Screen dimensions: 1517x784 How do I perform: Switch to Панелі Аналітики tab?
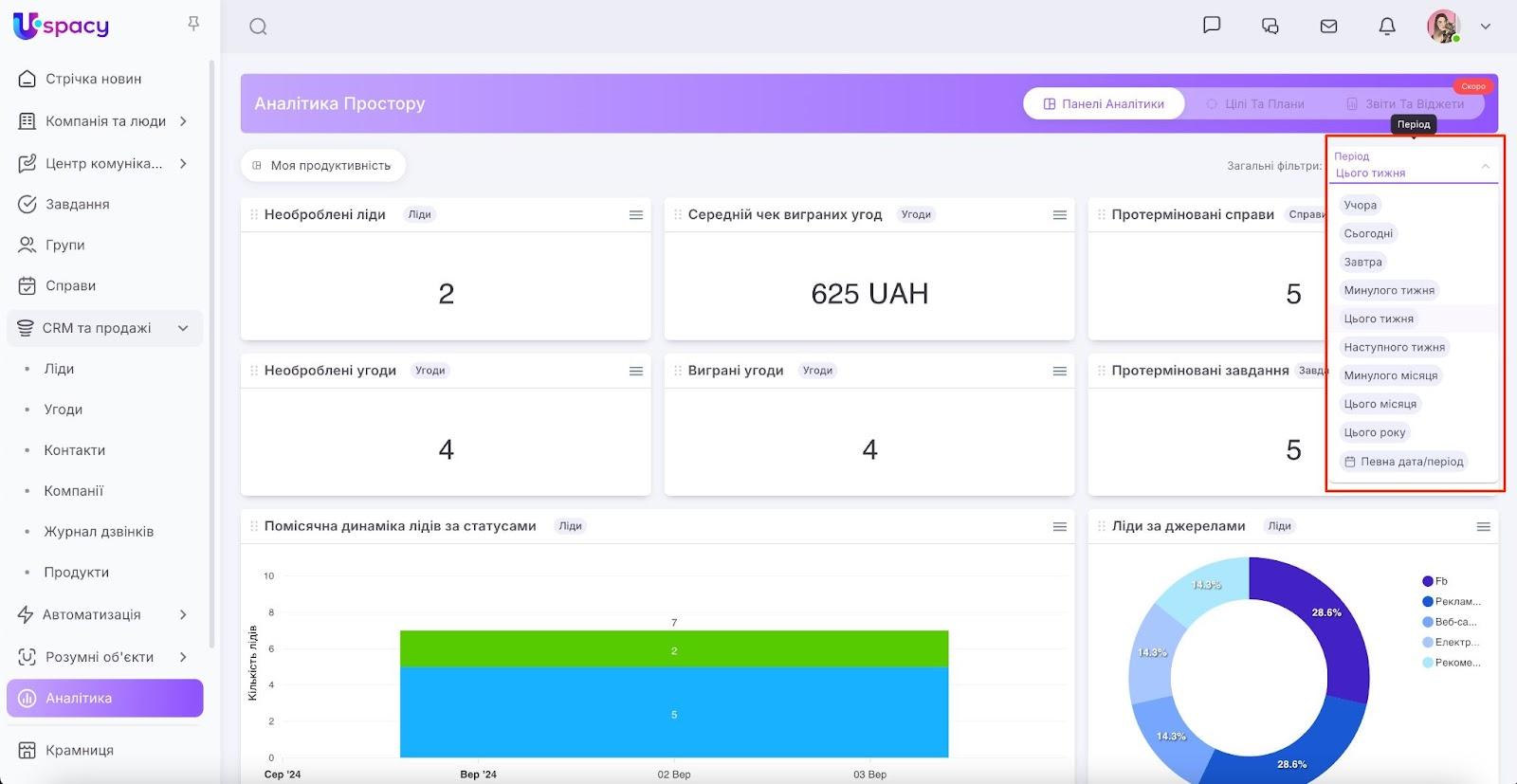tap(1104, 104)
